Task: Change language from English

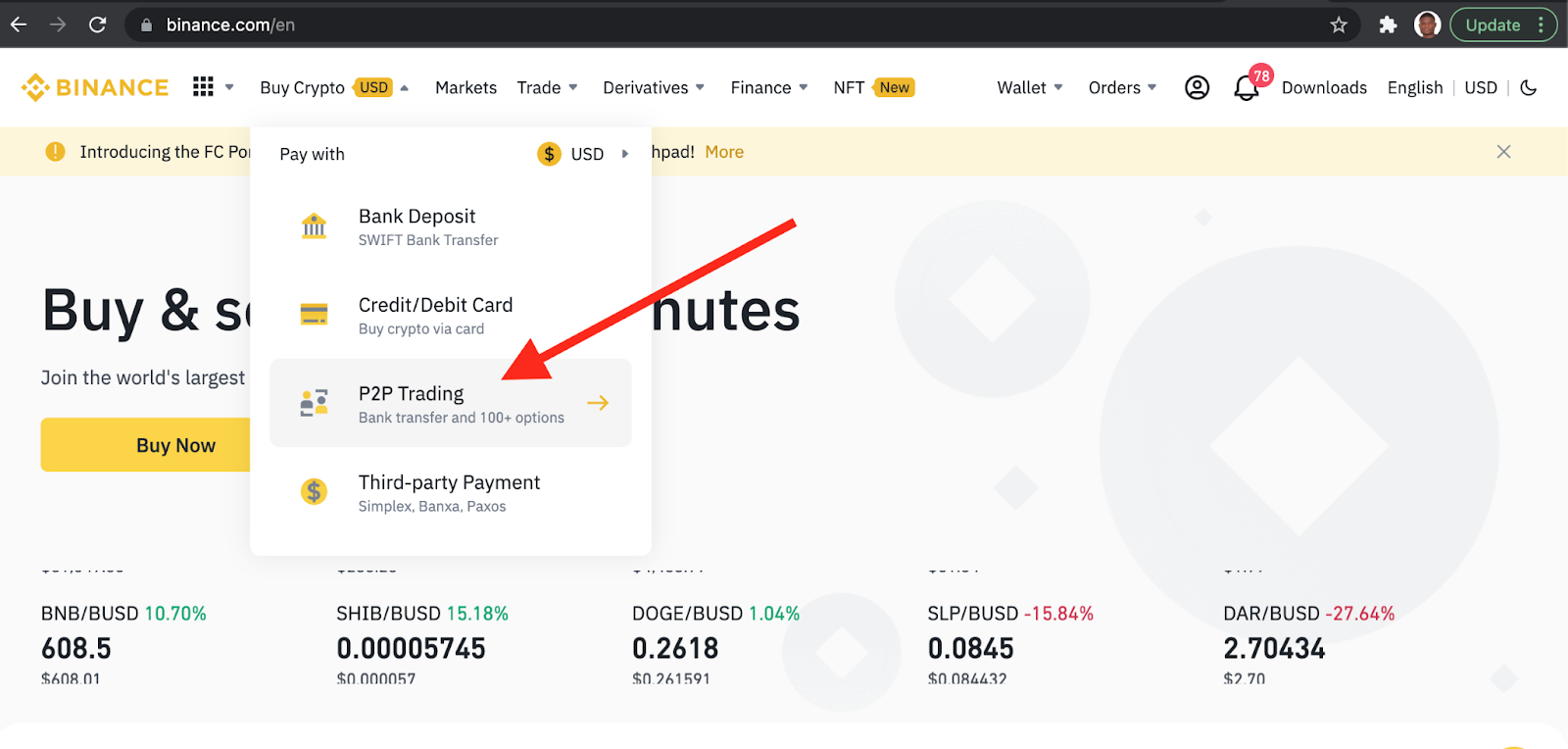Action: [1415, 87]
